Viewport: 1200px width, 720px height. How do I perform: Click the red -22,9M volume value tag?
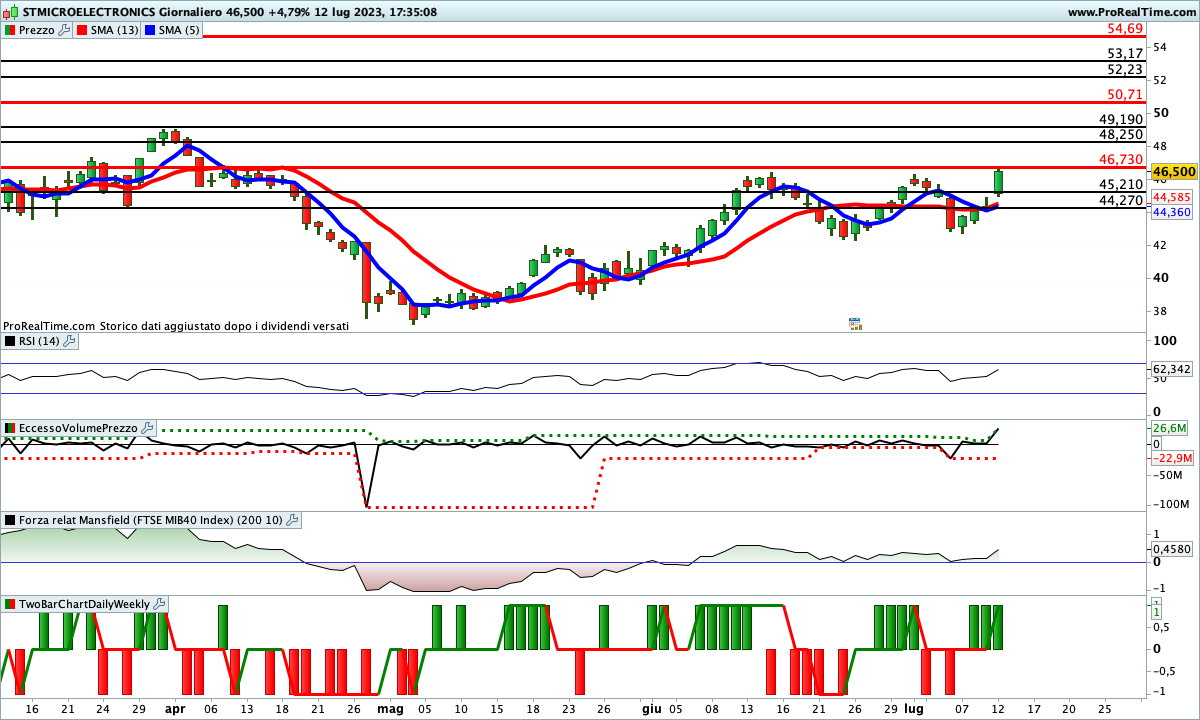click(x=1173, y=458)
